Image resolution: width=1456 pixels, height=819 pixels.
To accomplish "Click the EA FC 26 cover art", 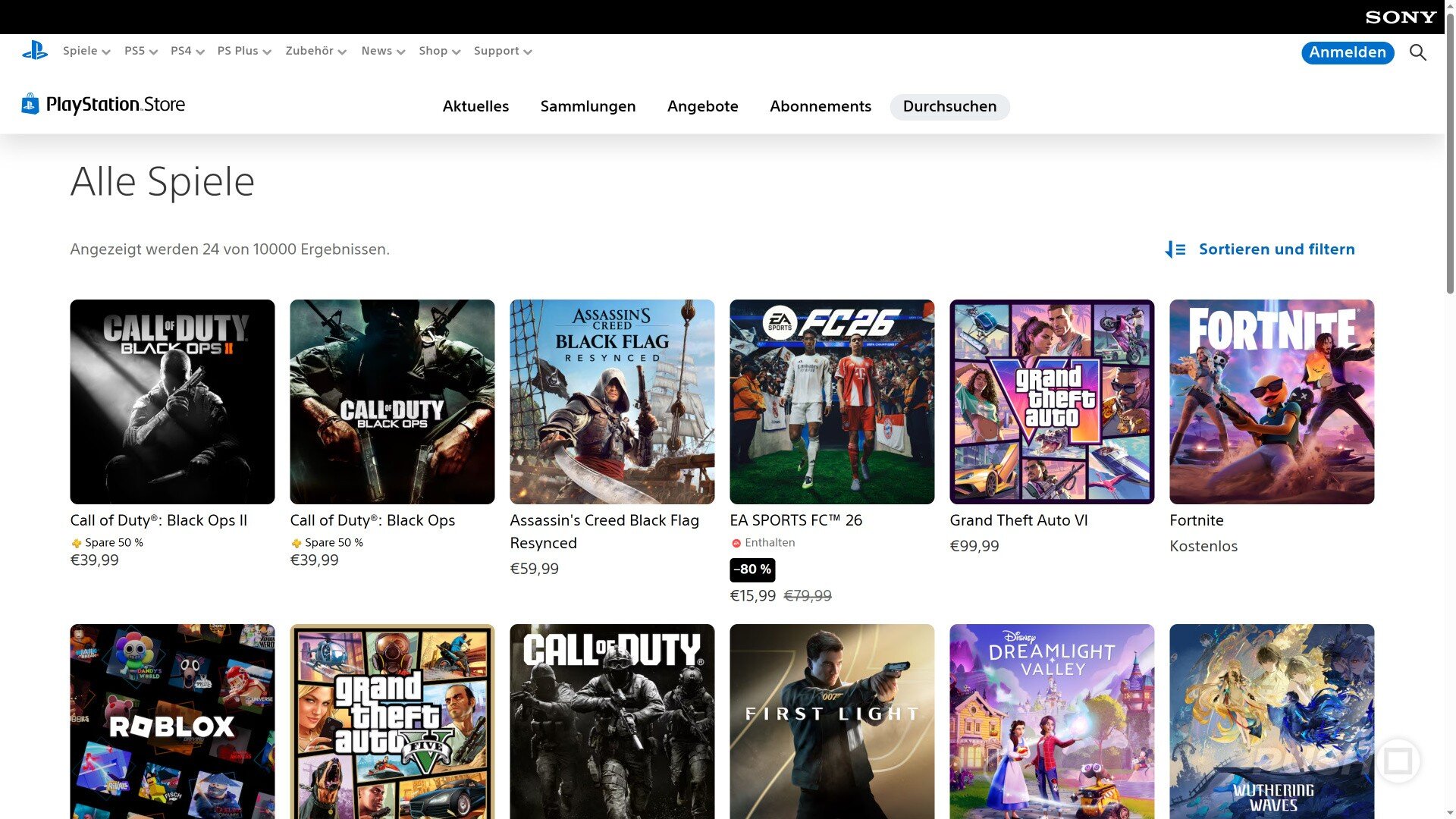I will pyautogui.click(x=832, y=402).
